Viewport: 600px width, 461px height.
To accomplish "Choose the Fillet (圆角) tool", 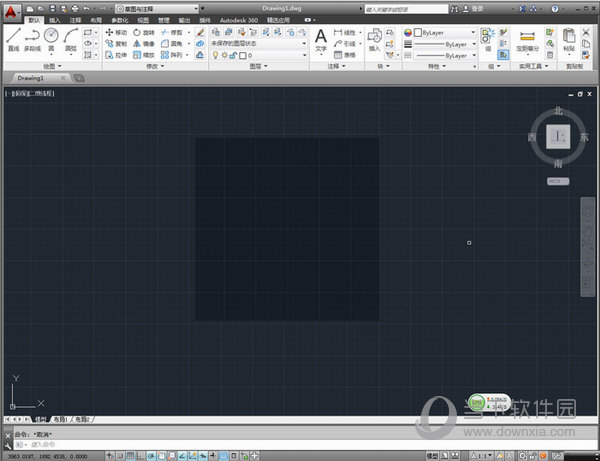I will (172, 44).
